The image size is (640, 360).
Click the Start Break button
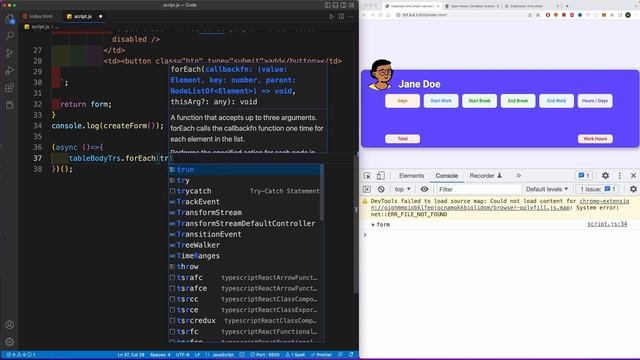pos(479,101)
